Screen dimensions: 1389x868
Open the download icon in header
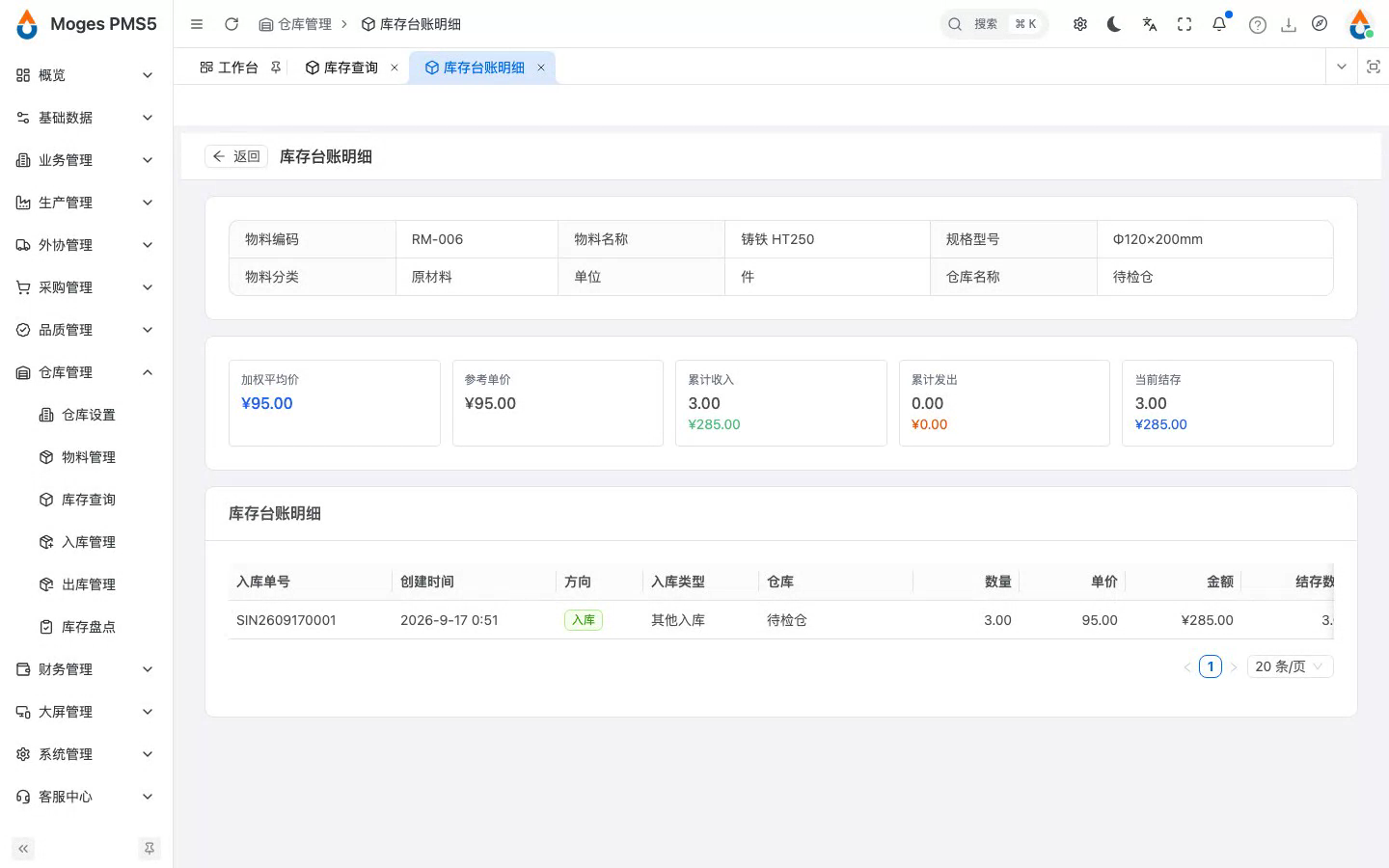[1289, 25]
